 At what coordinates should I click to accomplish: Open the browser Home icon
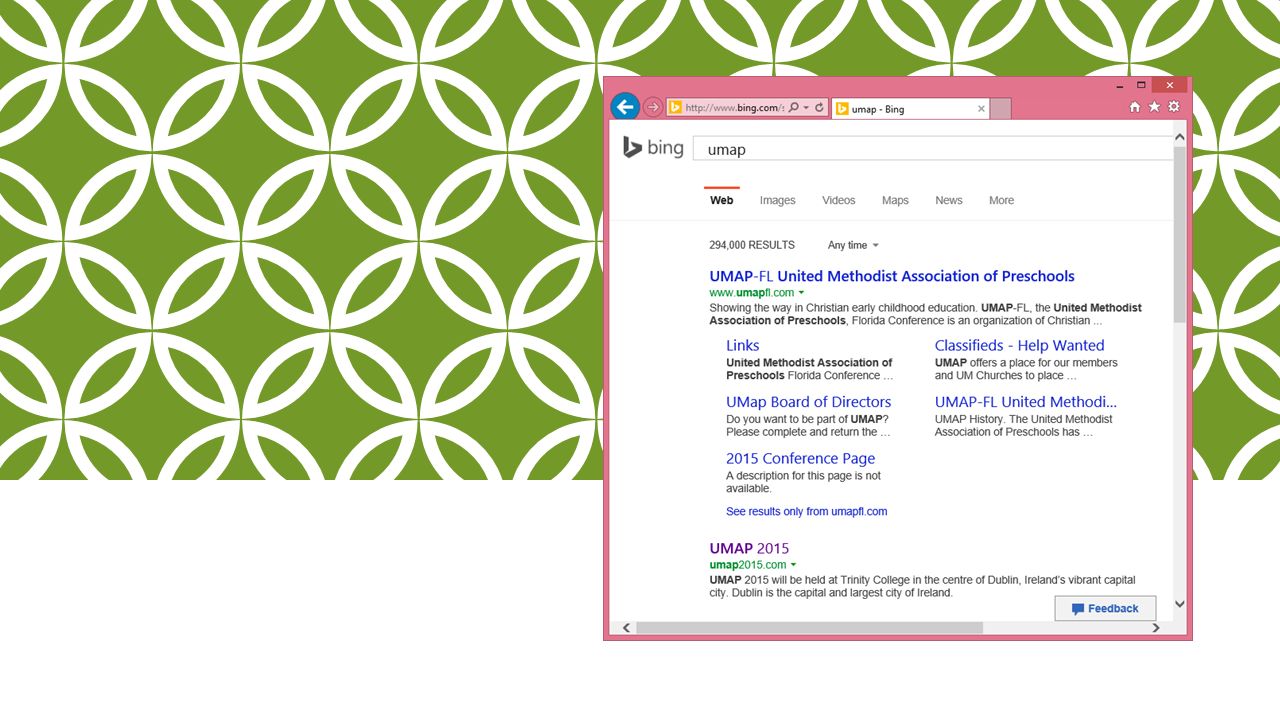(1135, 107)
